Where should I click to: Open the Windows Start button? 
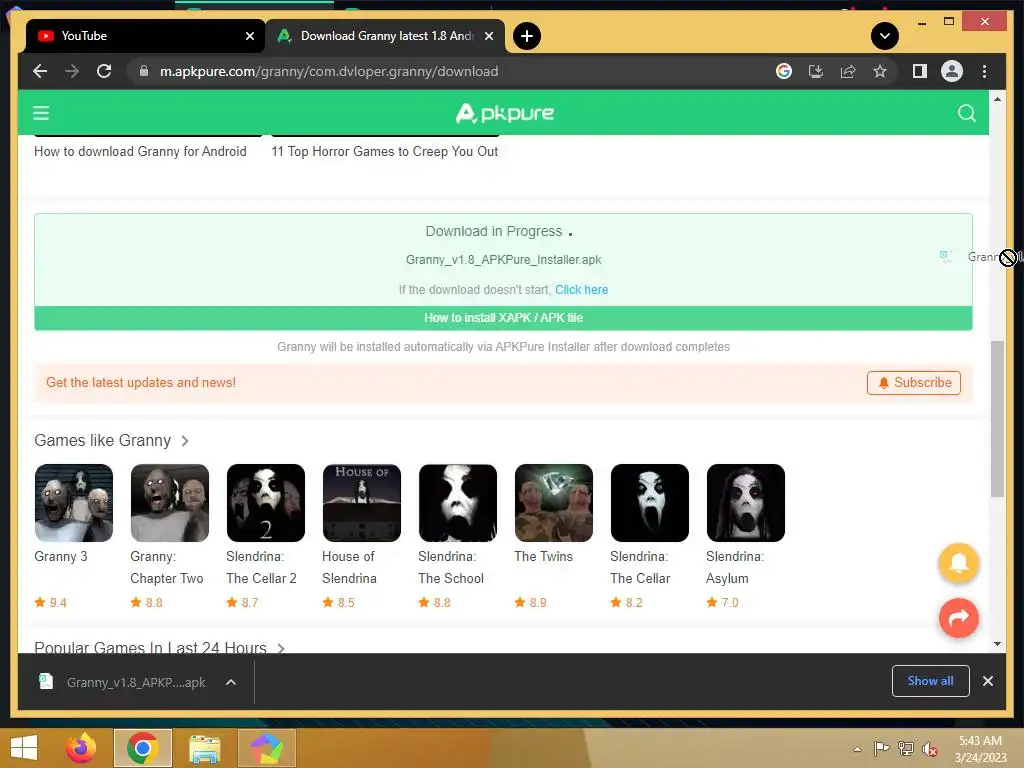24,748
